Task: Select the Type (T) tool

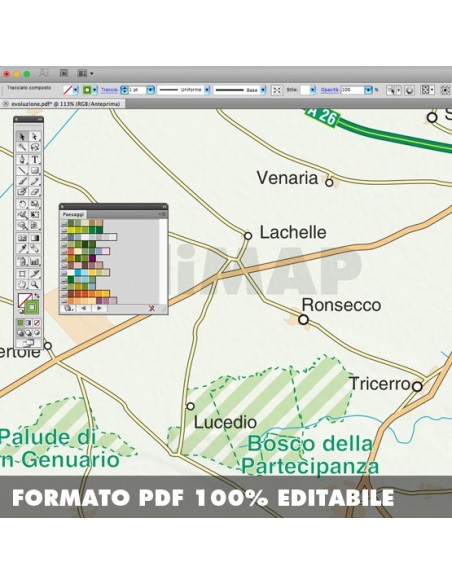Action: pos(35,159)
